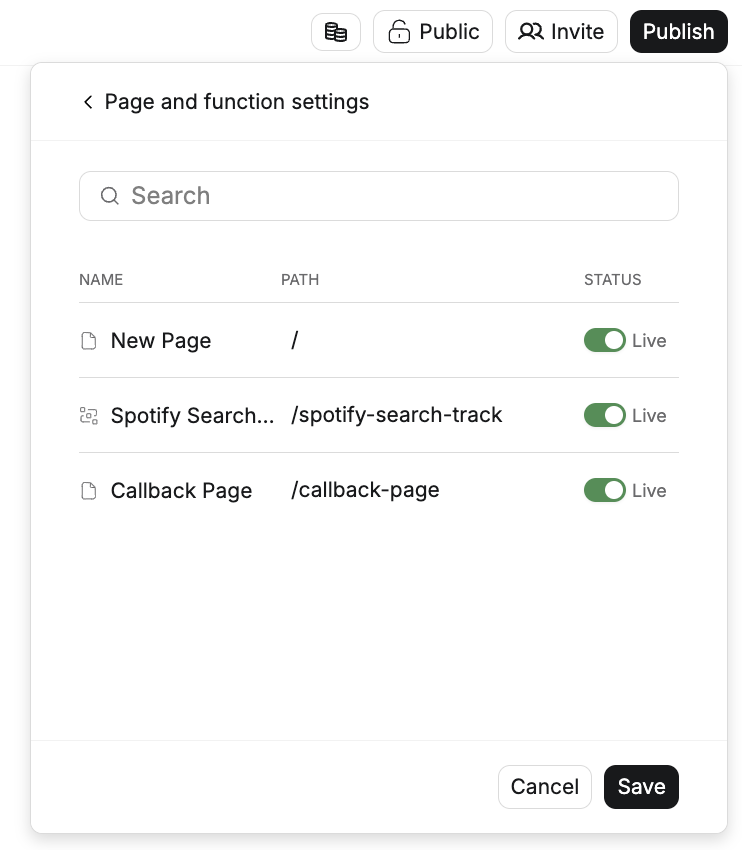Screen dimensions: 742x850
Task: Open the Invite dialog
Action: click(x=561, y=32)
